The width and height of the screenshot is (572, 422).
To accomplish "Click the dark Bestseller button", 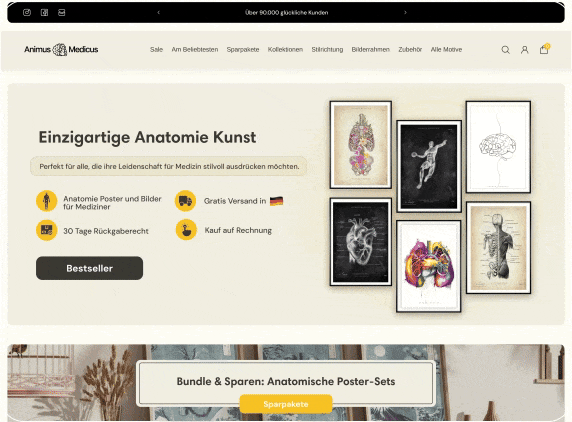I will 89,268.
